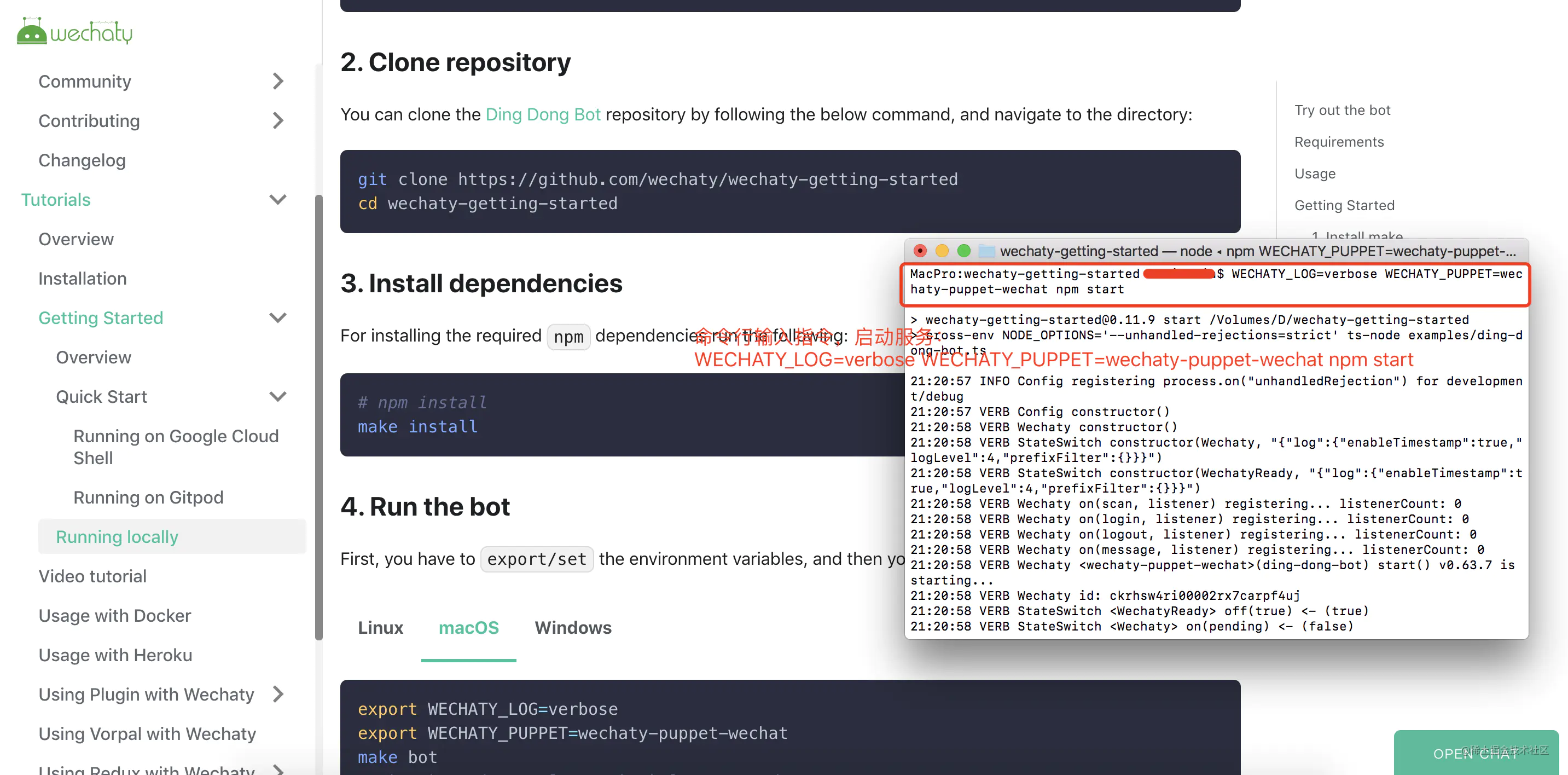
Task: Open Running on Gitpod page
Action: (148, 498)
